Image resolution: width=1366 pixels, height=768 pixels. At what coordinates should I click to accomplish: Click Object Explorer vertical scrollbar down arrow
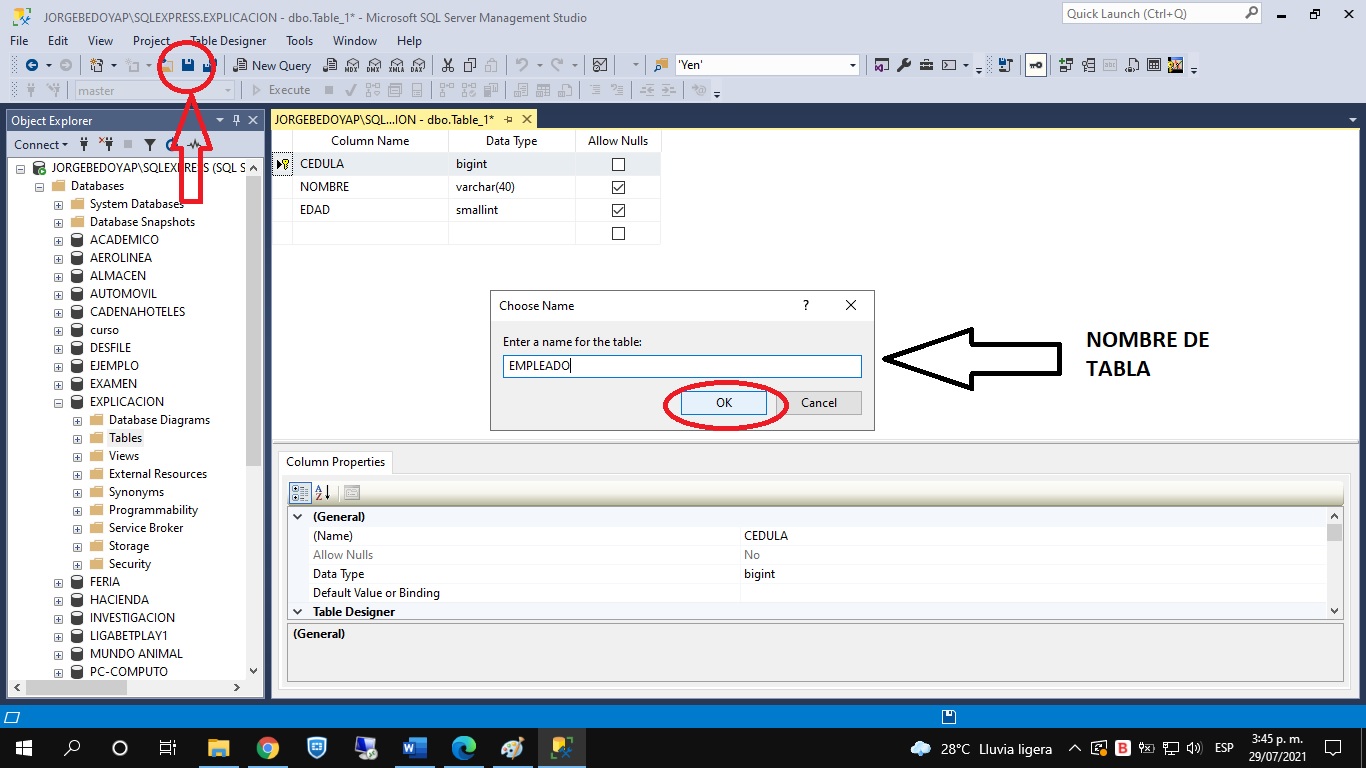click(253, 671)
